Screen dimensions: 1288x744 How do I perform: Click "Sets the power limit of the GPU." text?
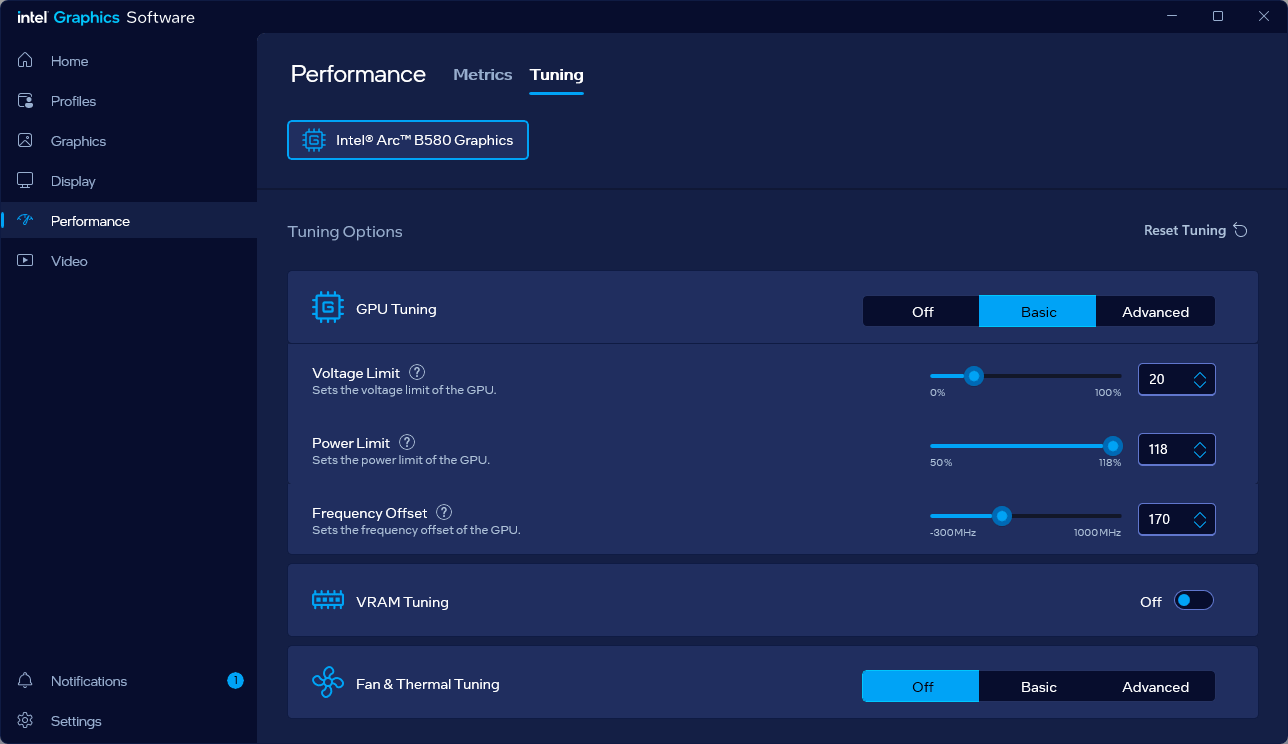click(401, 460)
